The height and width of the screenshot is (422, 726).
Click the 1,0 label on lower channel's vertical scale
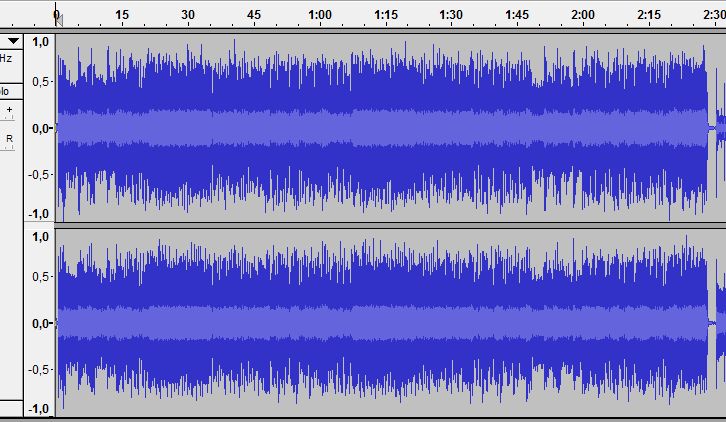[40, 237]
